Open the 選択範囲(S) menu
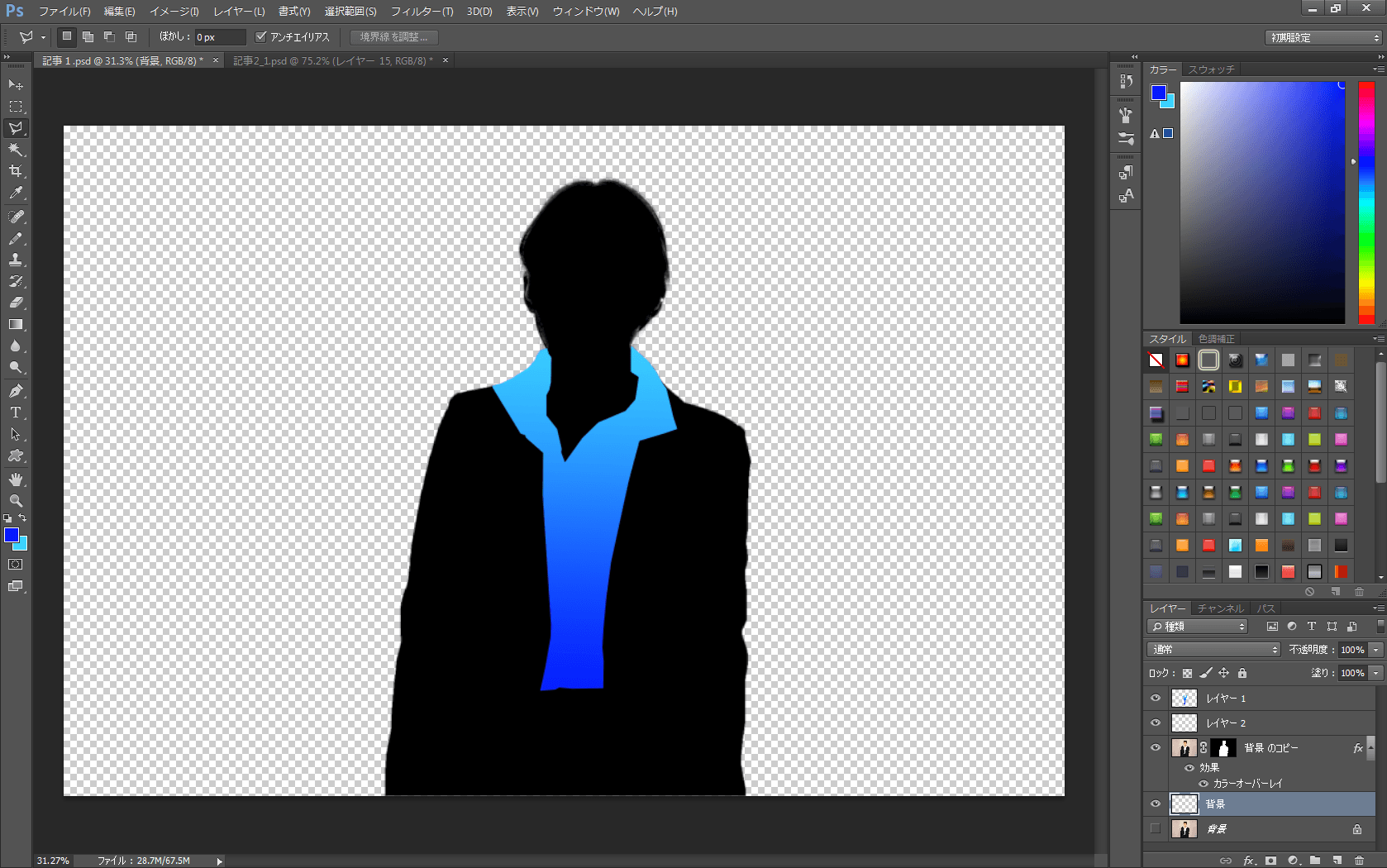This screenshot has width=1387, height=868. pyautogui.click(x=350, y=12)
